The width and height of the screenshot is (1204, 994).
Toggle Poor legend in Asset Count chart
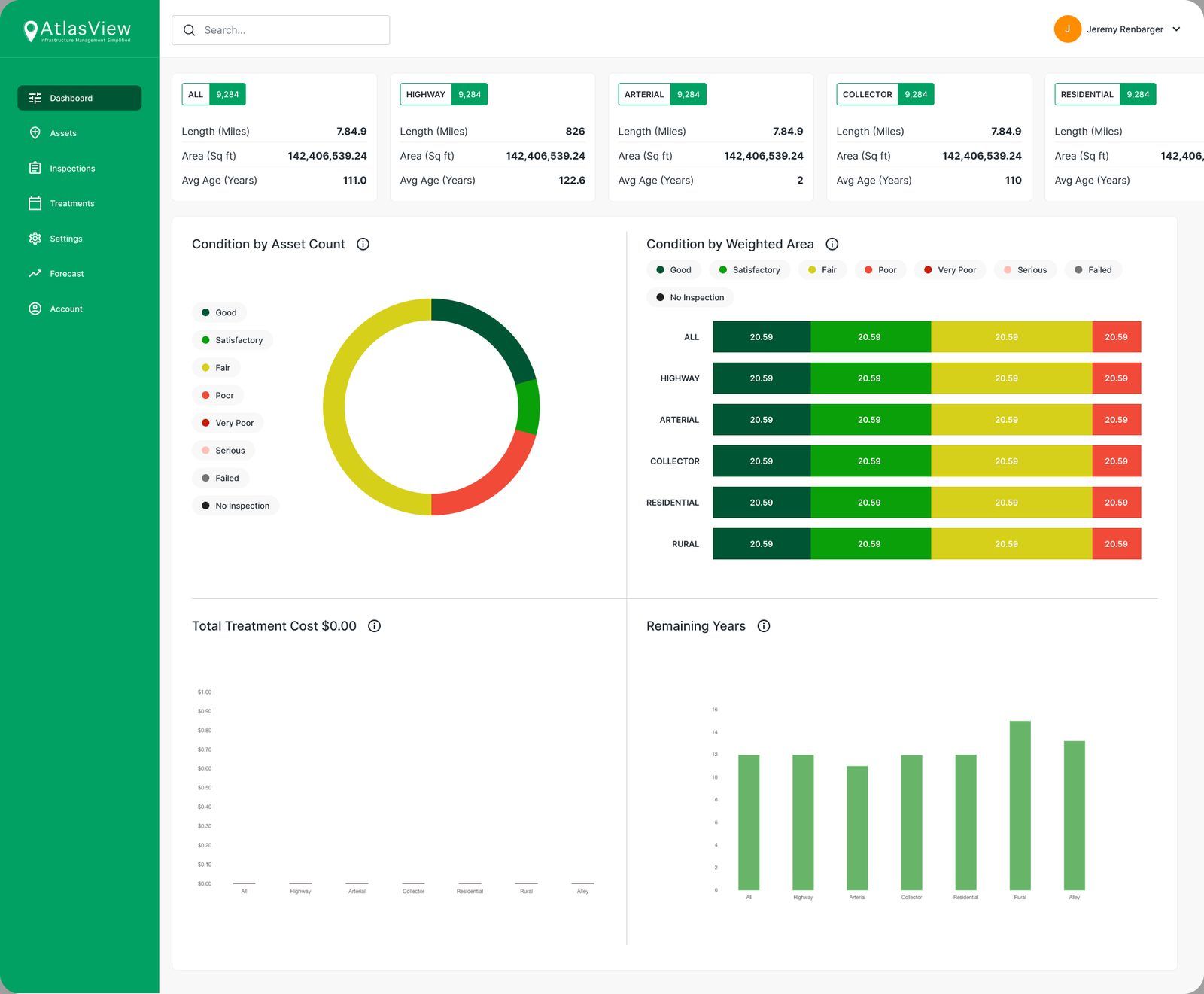217,395
